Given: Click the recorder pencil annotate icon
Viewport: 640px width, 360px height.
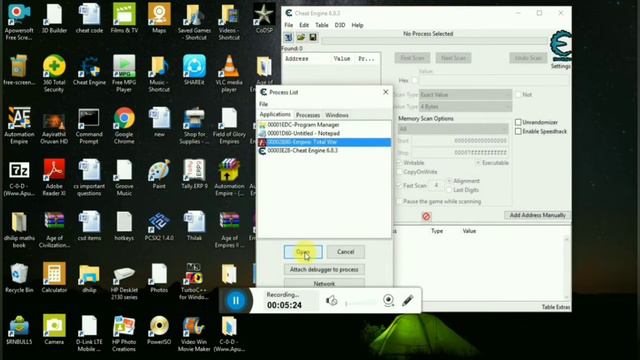Looking at the screenshot, I should point(407,300).
